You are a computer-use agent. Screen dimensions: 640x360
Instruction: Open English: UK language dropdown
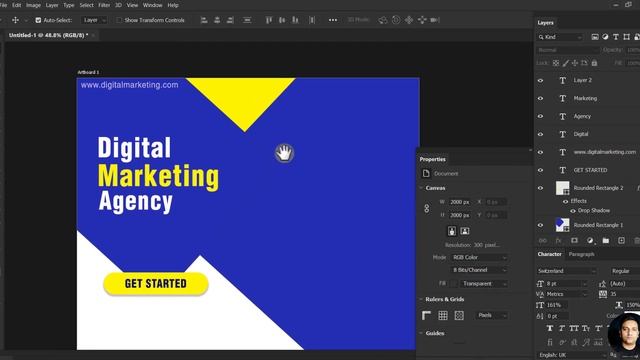pos(571,355)
